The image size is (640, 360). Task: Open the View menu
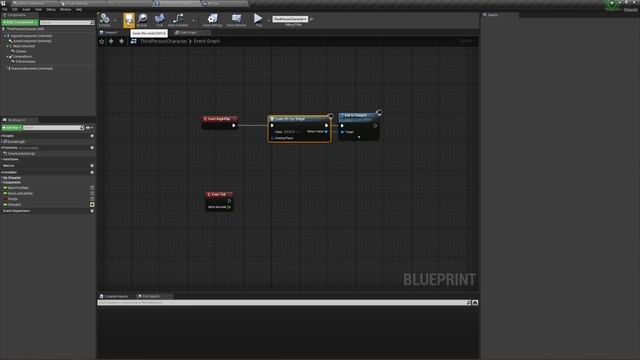coord(38,9)
